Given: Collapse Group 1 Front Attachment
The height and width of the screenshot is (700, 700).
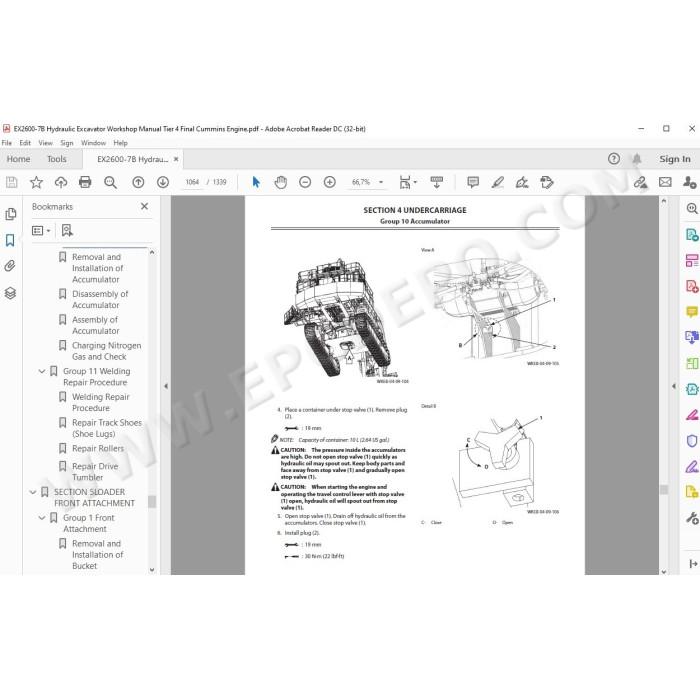Looking at the screenshot, I should 42,518.
